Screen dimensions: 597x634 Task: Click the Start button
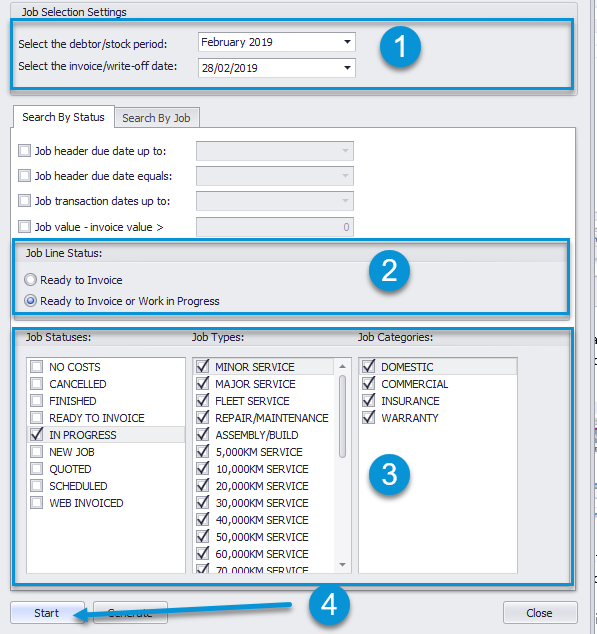click(47, 613)
